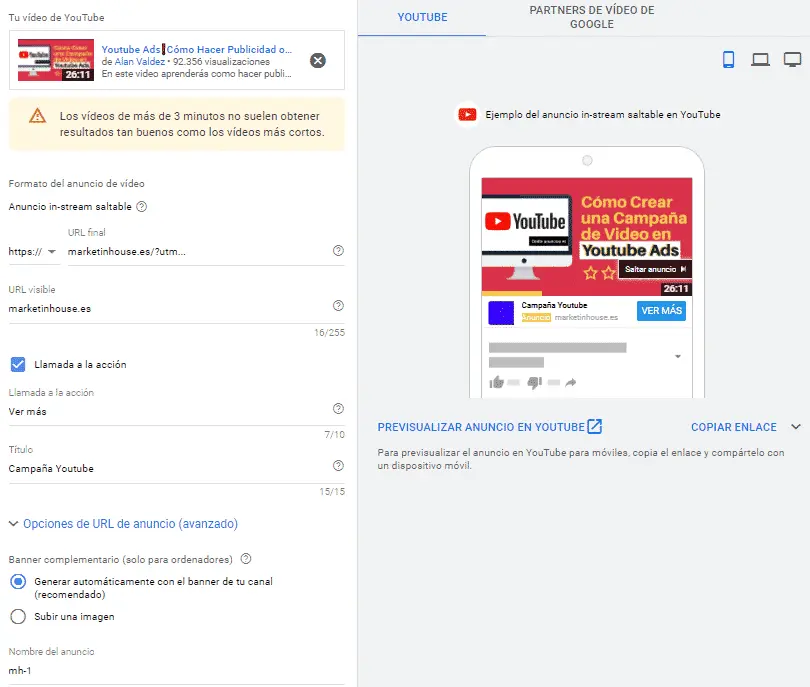Viewport: 810px width, 687px height.
Task: Click the Copiar enlace button
Action: click(733, 427)
